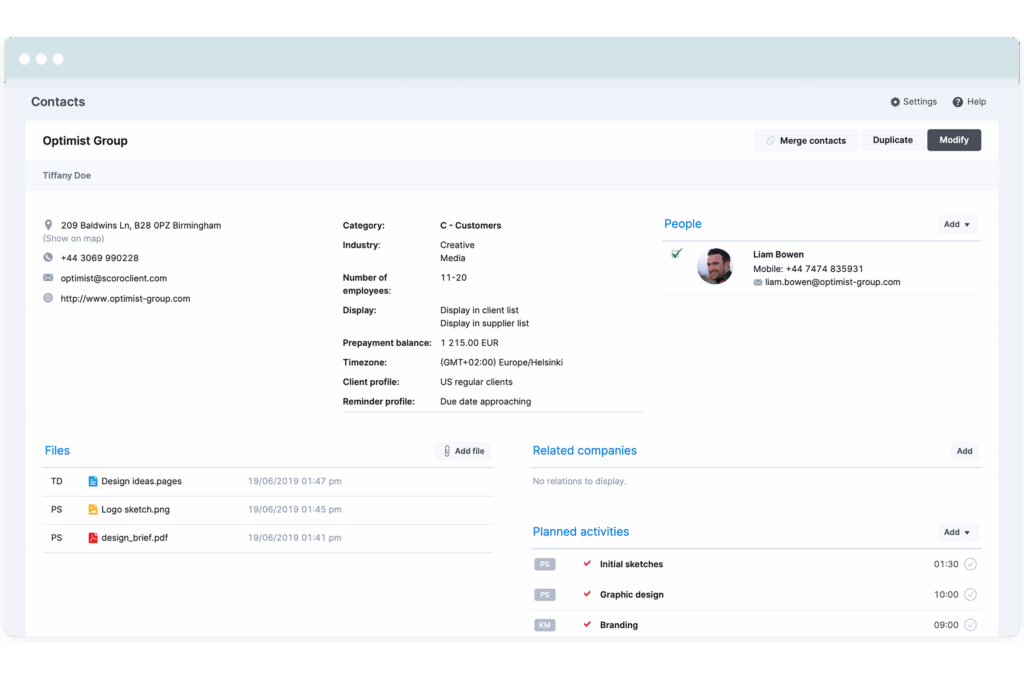Open optimist@scoroclient.com email link
Screen dimensions: 1024x681
(x=114, y=278)
